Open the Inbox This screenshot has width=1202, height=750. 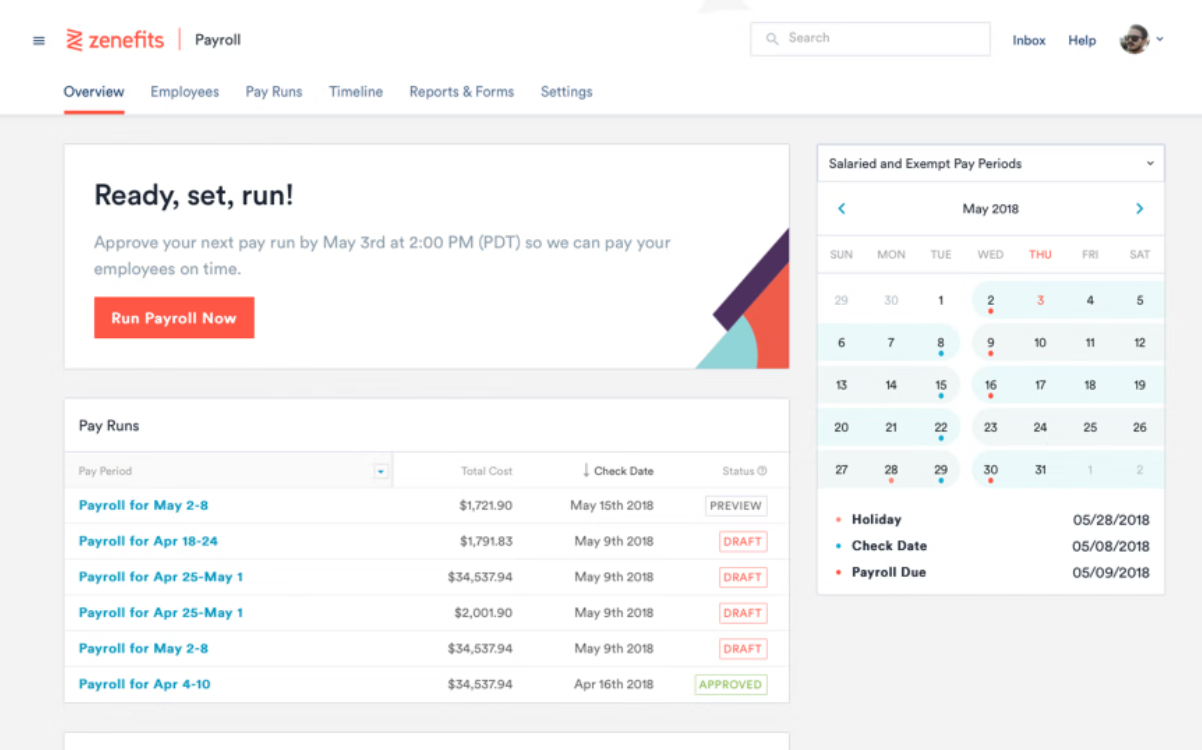tap(1029, 40)
